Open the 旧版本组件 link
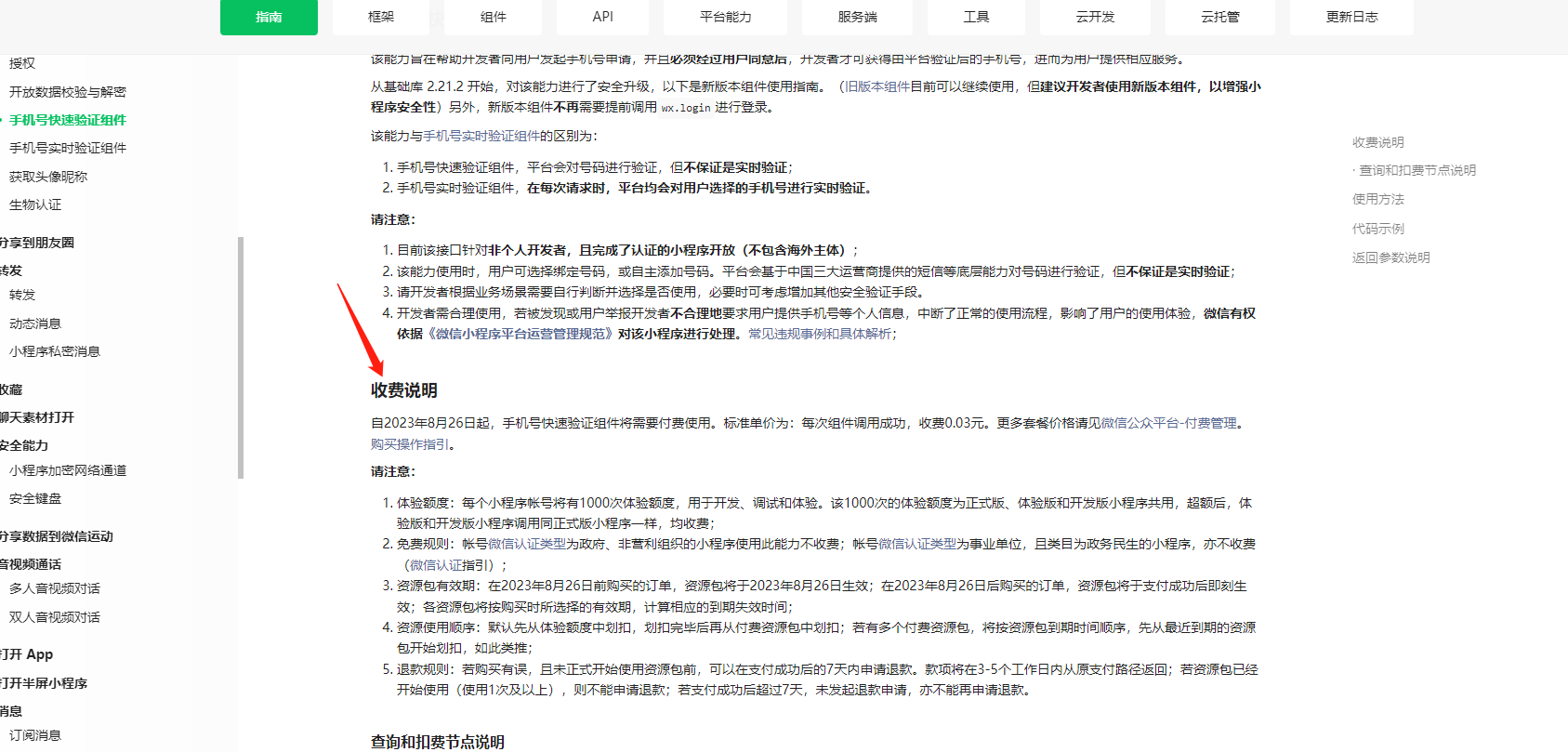The width and height of the screenshot is (1568, 752). [877, 86]
